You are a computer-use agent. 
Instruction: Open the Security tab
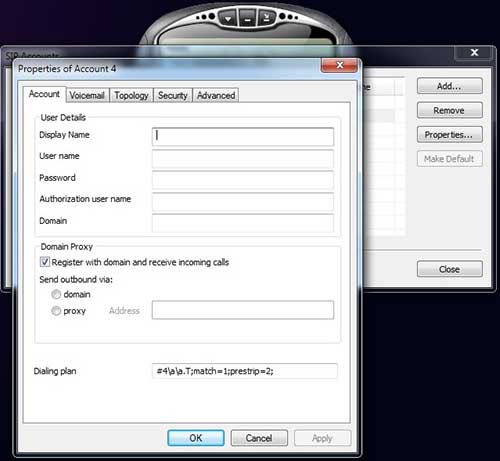tap(173, 96)
